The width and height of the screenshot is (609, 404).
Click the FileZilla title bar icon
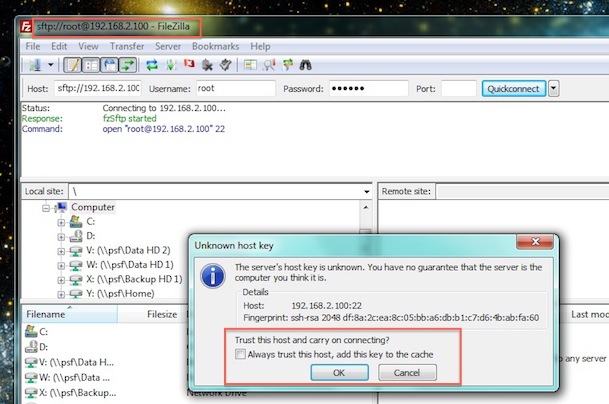[x=26, y=27]
